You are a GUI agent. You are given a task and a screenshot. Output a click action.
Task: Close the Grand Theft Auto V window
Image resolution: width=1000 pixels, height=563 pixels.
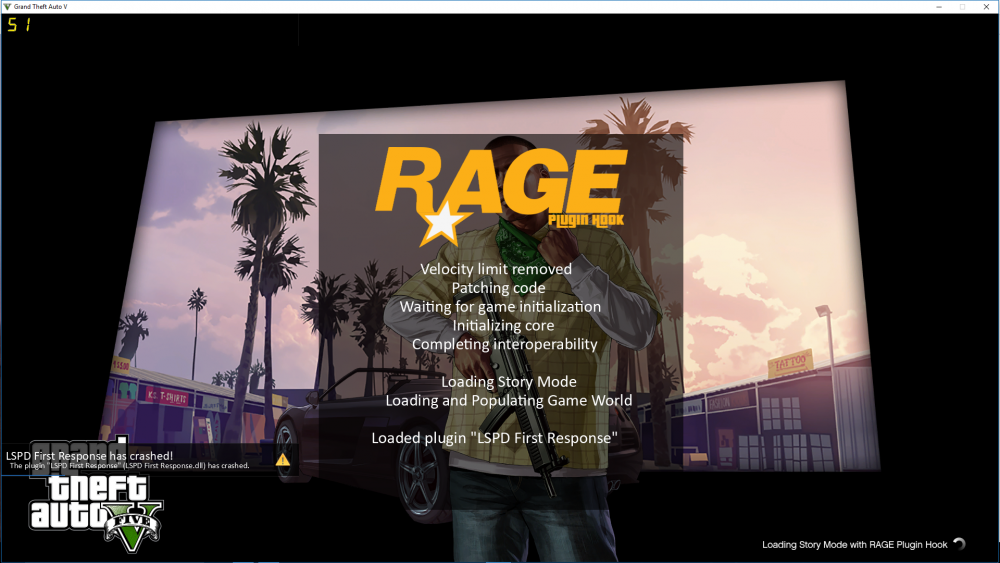(x=986, y=6)
